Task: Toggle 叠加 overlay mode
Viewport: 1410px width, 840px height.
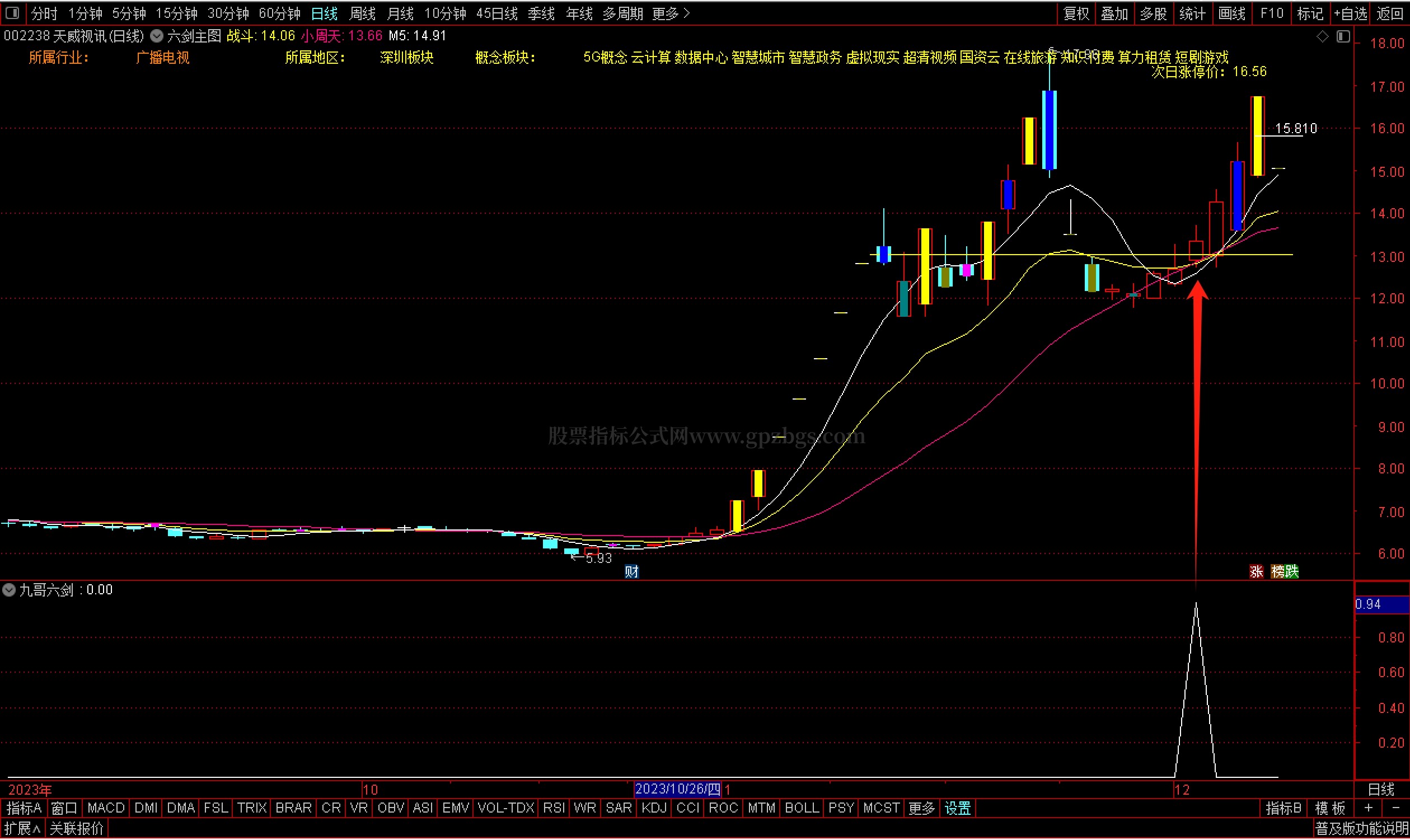Action: (x=1114, y=13)
